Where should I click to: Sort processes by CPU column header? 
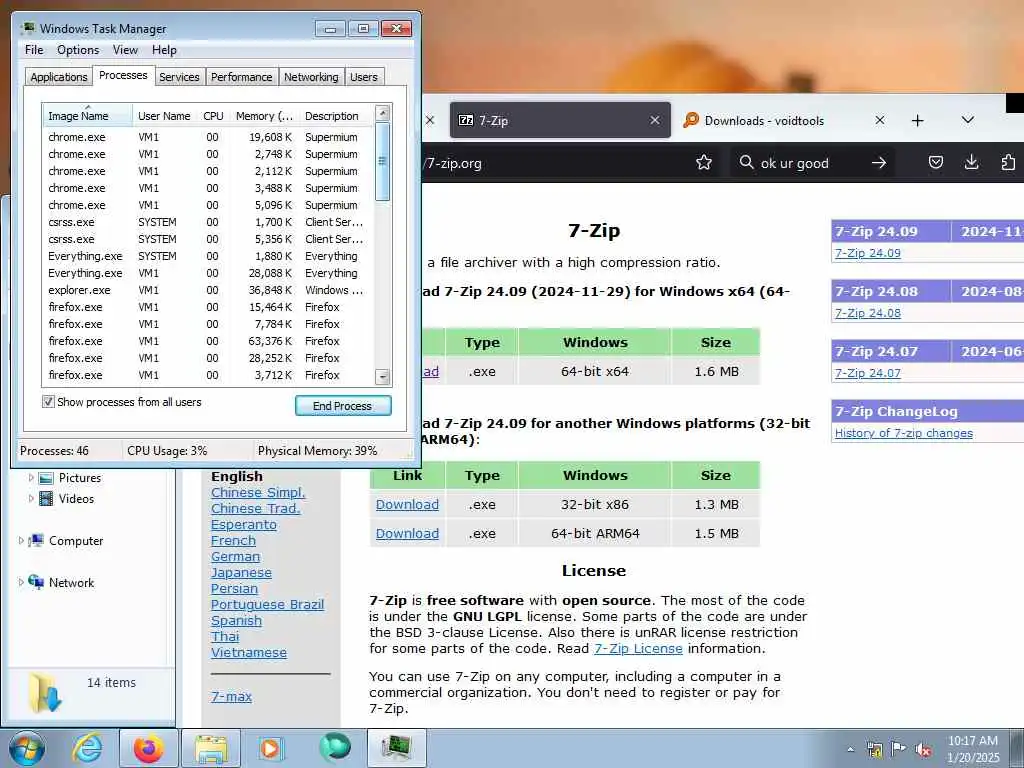pyautogui.click(x=213, y=116)
